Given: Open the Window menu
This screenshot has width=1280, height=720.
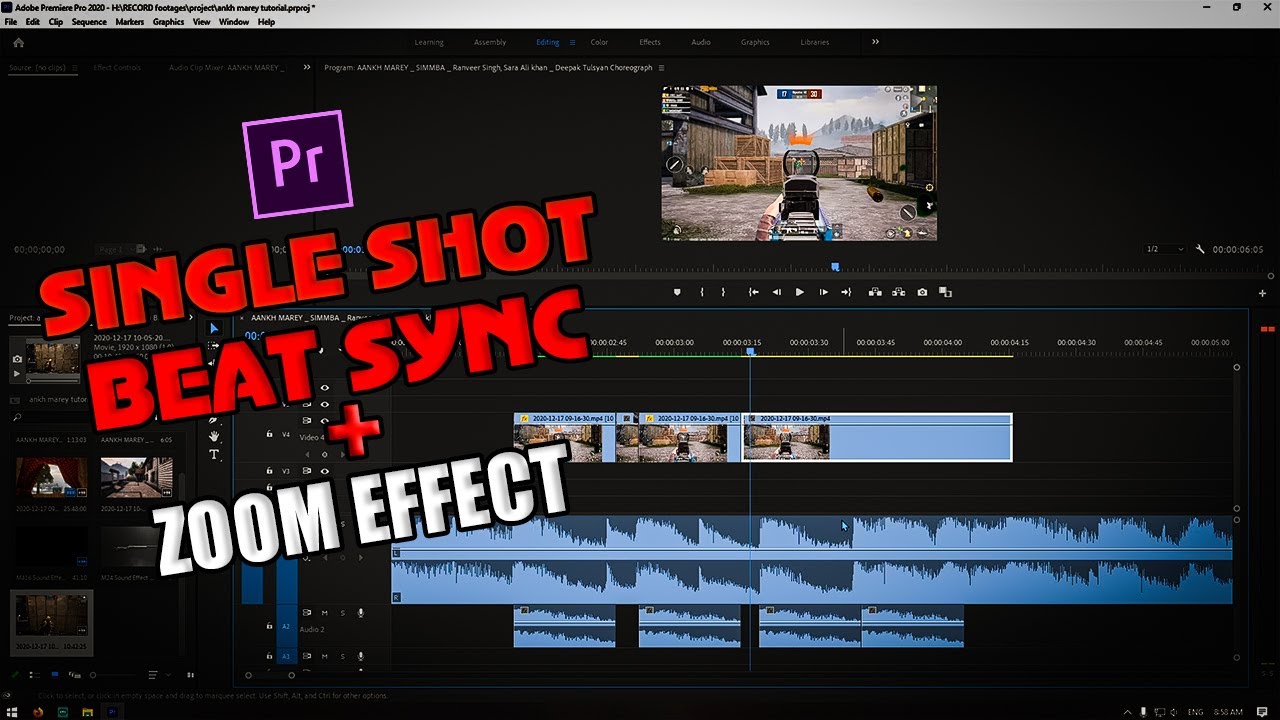Looking at the screenshot, I should coord(234,21).
